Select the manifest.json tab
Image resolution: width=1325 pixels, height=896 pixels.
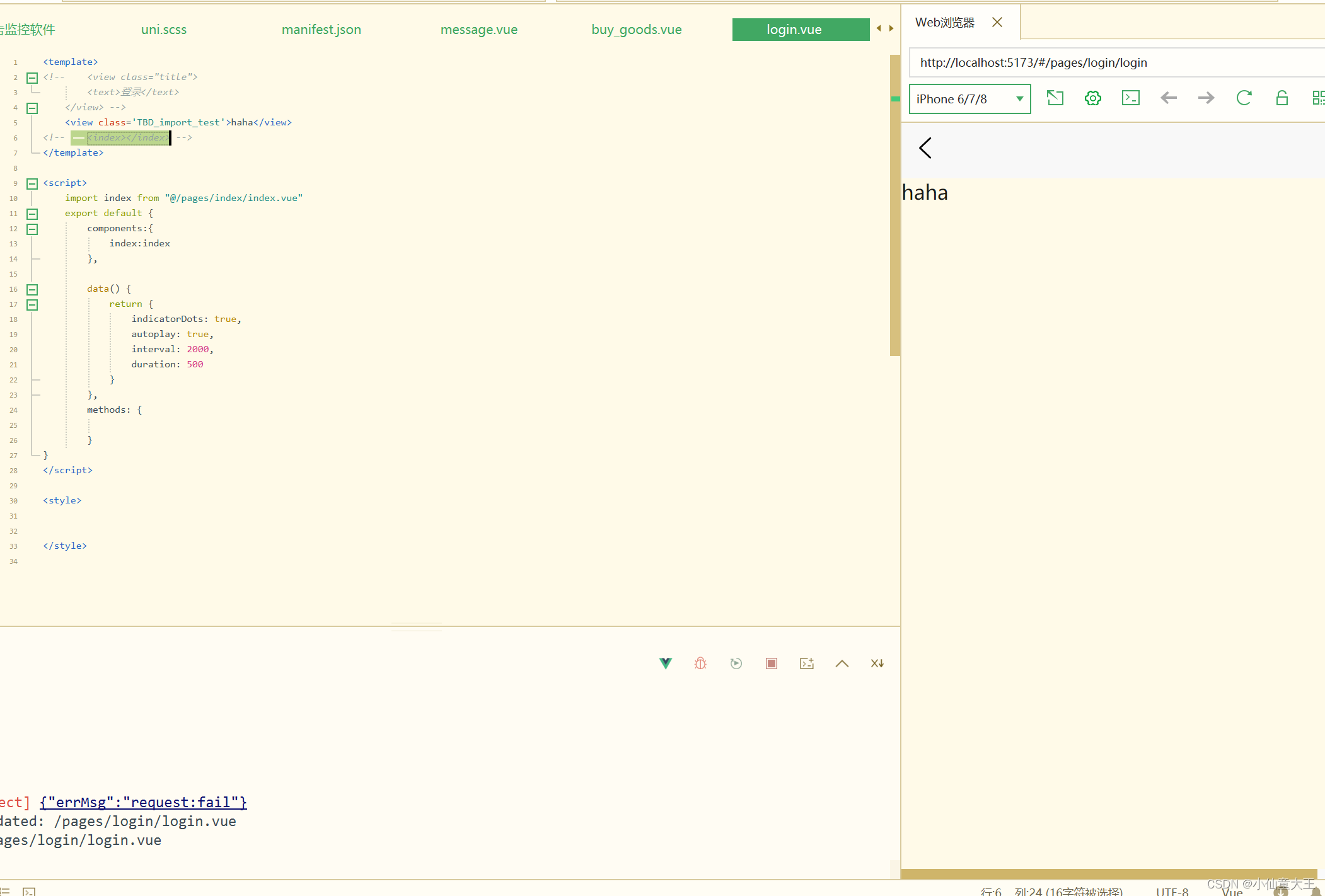[320, 29]
